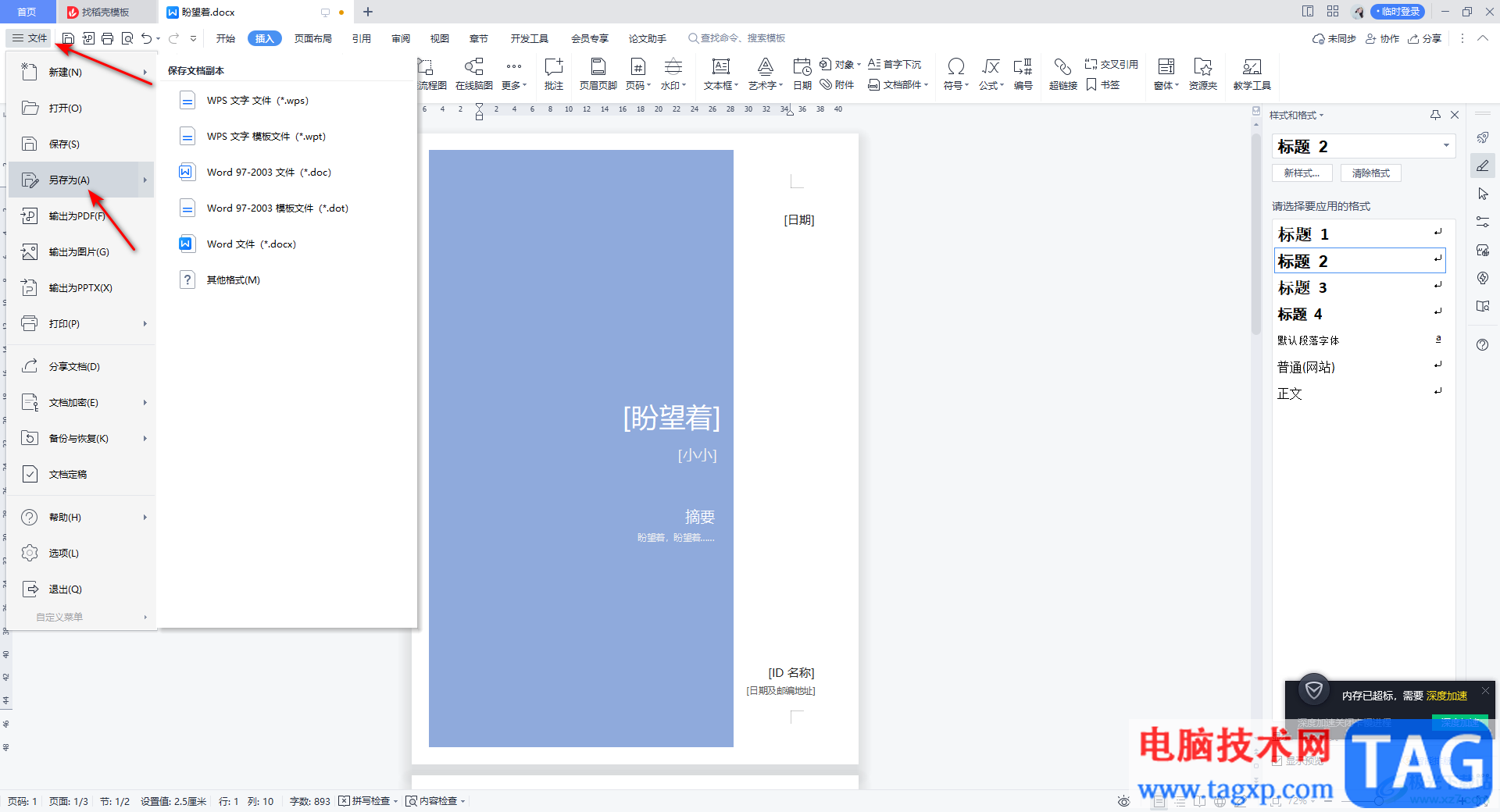Click the 协作 collaborate button
Image resolution: width=1500 pixels, height=812 pixels.
(x=1382, y=38)
